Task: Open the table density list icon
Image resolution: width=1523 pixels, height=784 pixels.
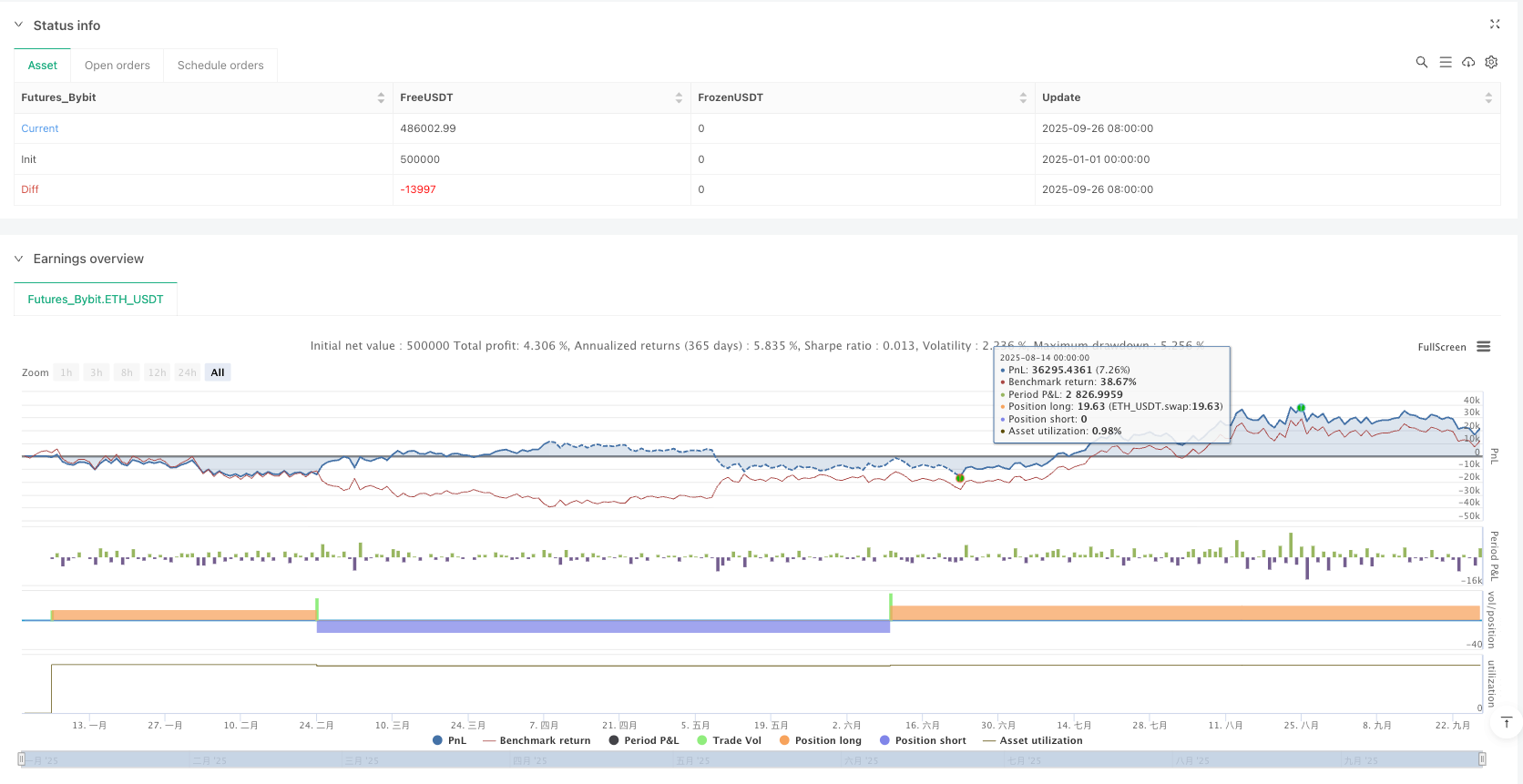Action: point(1445,62)
